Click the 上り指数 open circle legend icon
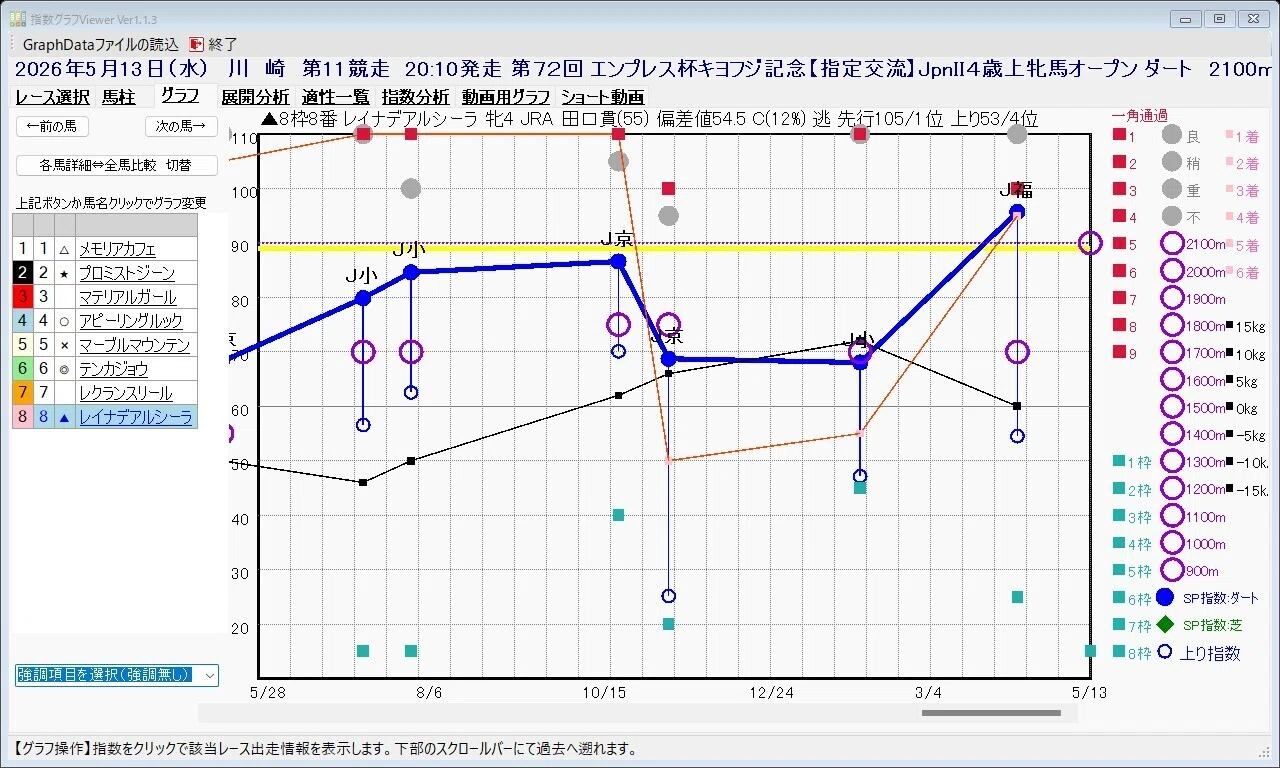This screenshot has width=1280, height=768. click(1164, 652)
